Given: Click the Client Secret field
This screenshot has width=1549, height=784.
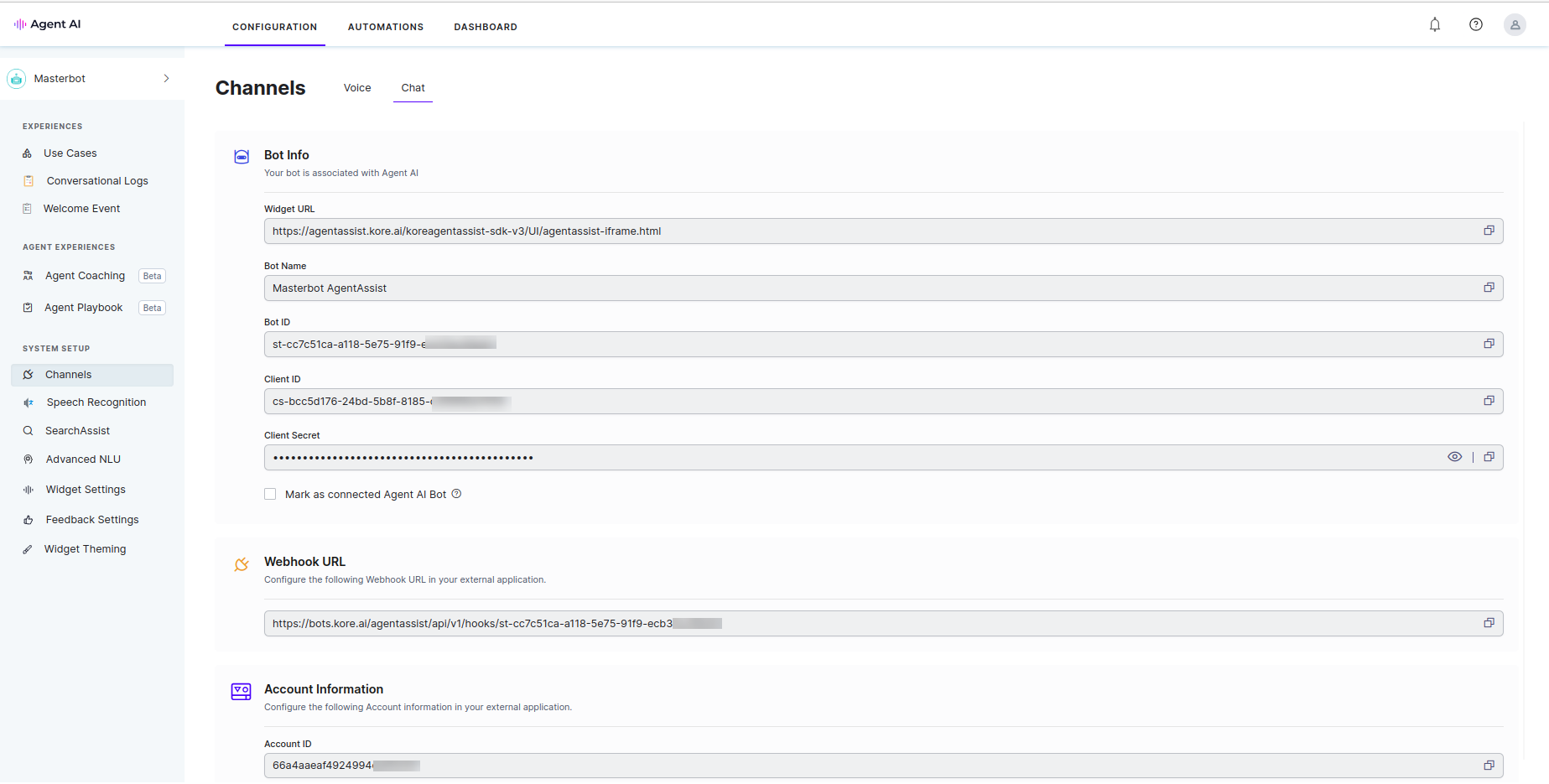Looking at the screenshot, I should [839, 458].
